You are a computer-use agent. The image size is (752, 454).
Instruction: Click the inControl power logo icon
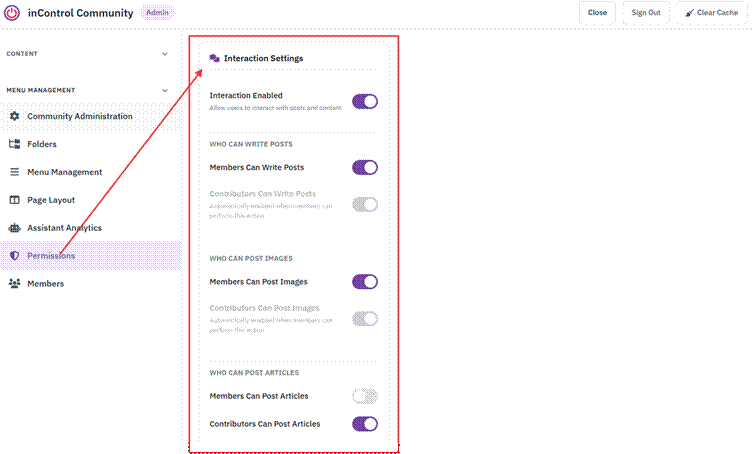click(12, 13)
